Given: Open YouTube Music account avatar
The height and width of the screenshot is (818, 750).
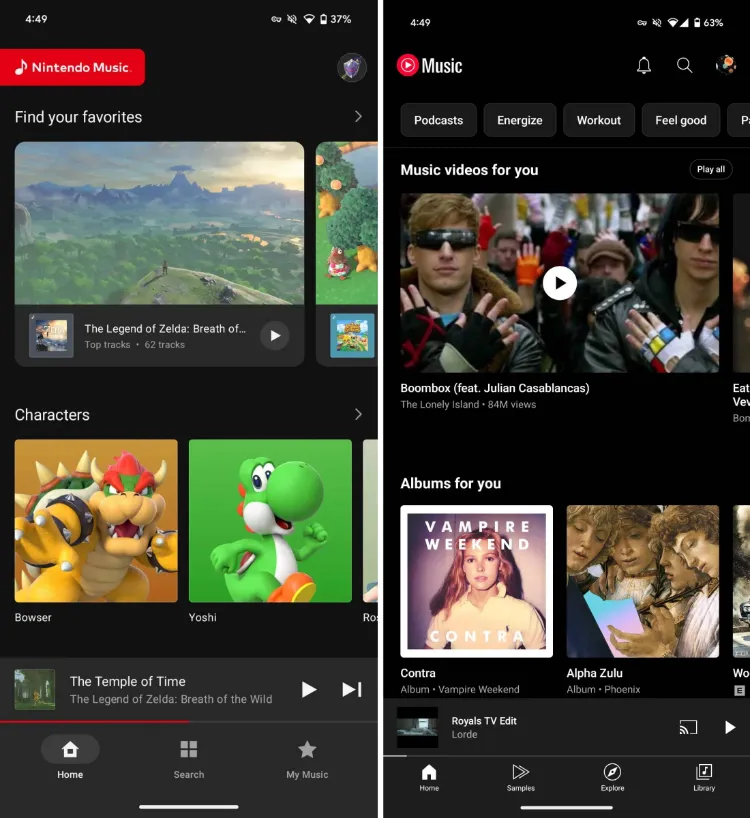Looking at the screenshot, I should (726, 66).
